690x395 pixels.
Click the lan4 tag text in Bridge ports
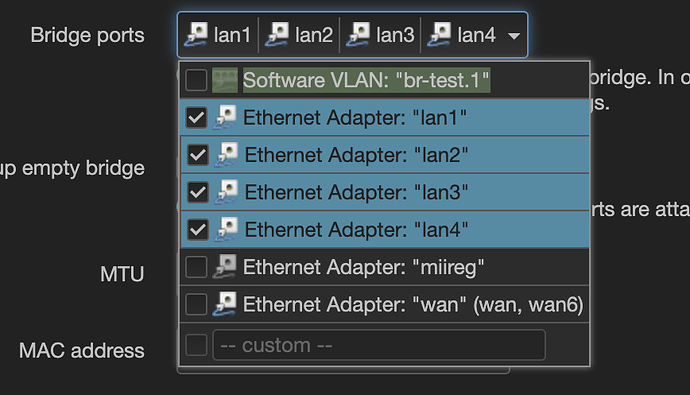[477, 35]
